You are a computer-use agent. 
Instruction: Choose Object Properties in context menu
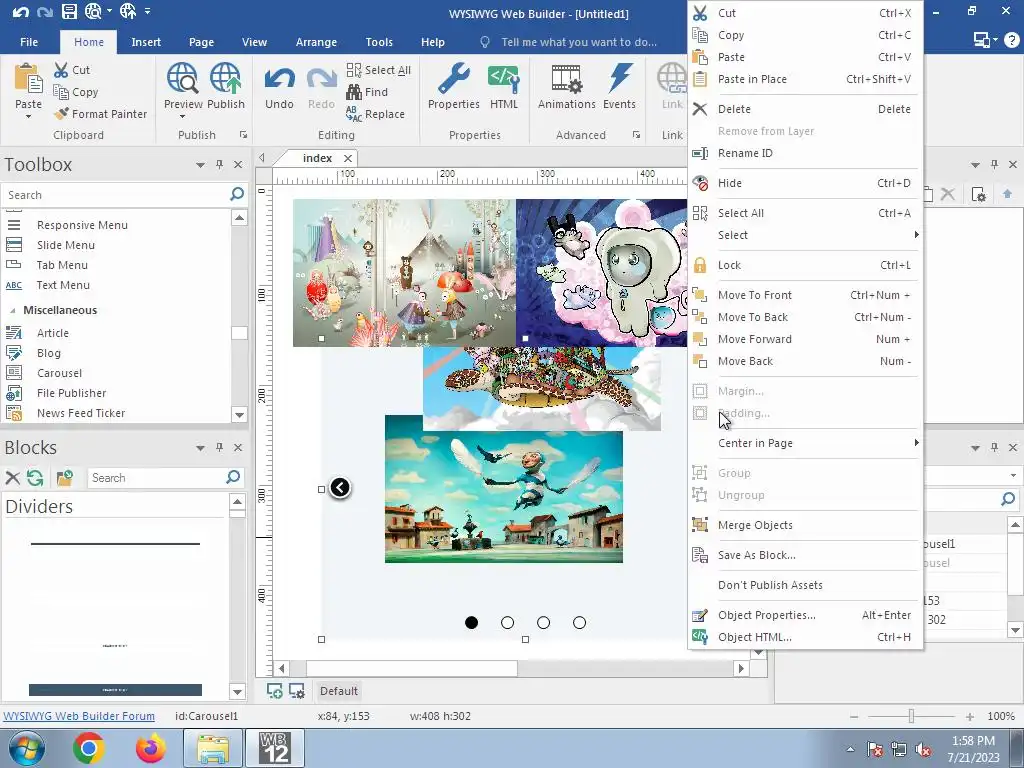805,615
